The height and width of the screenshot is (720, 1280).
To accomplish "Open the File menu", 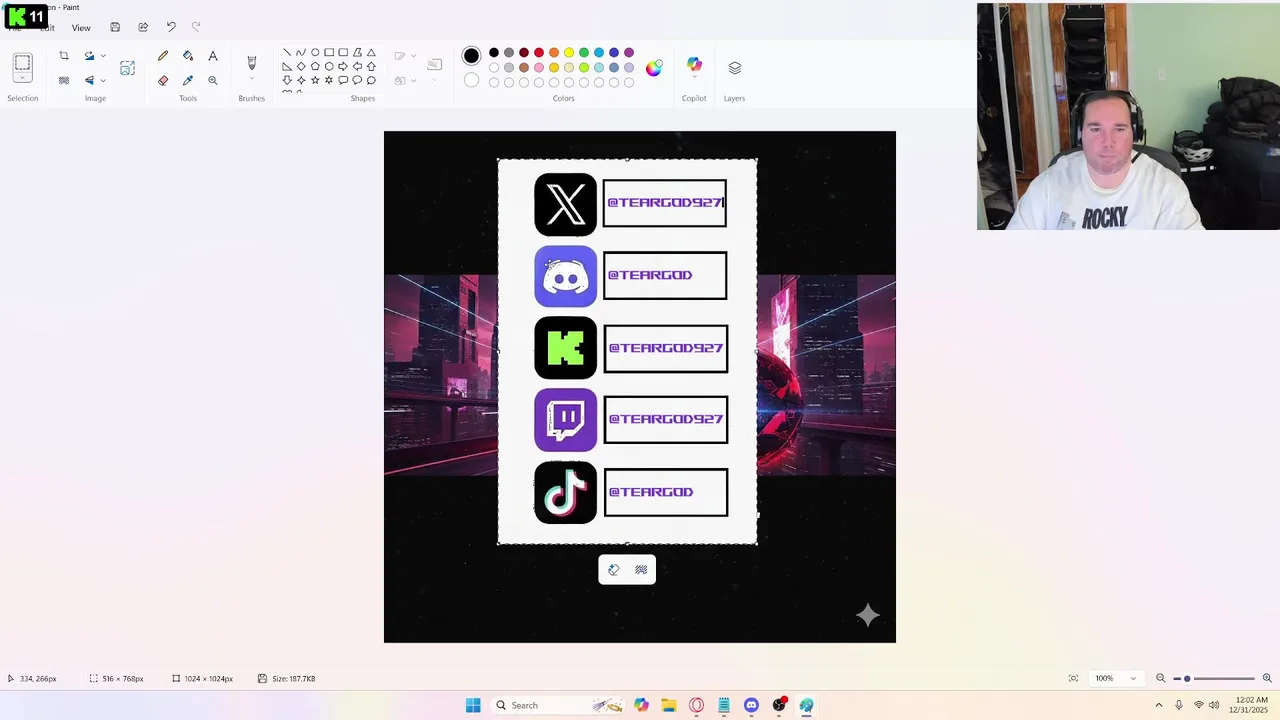I will click(15, 28).
